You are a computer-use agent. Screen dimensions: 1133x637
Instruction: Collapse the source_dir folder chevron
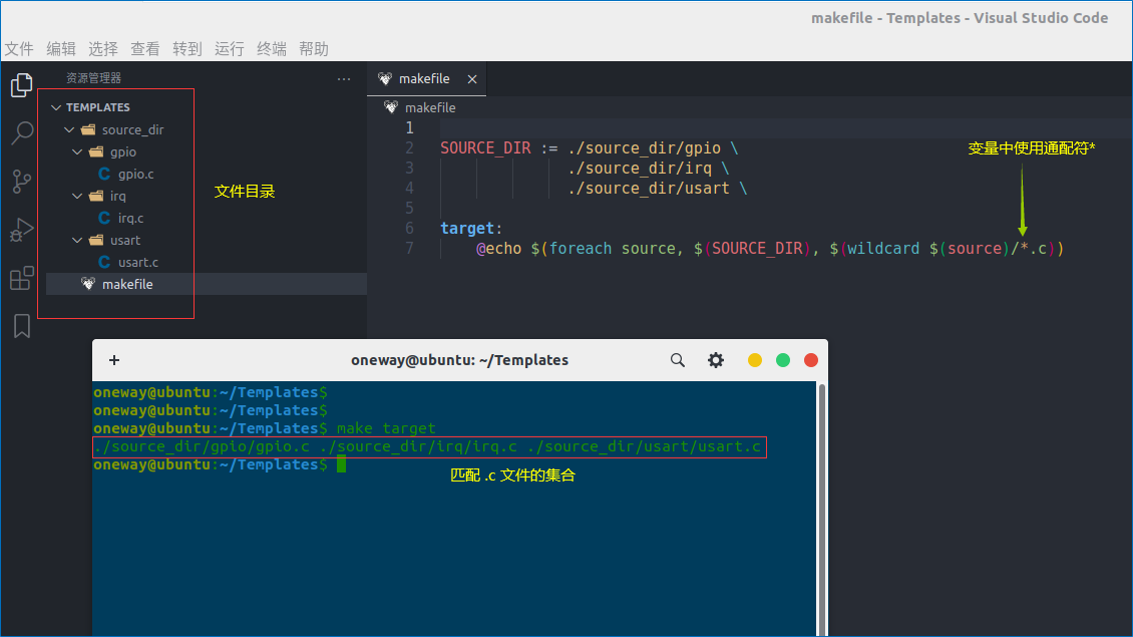pos(69,129)
